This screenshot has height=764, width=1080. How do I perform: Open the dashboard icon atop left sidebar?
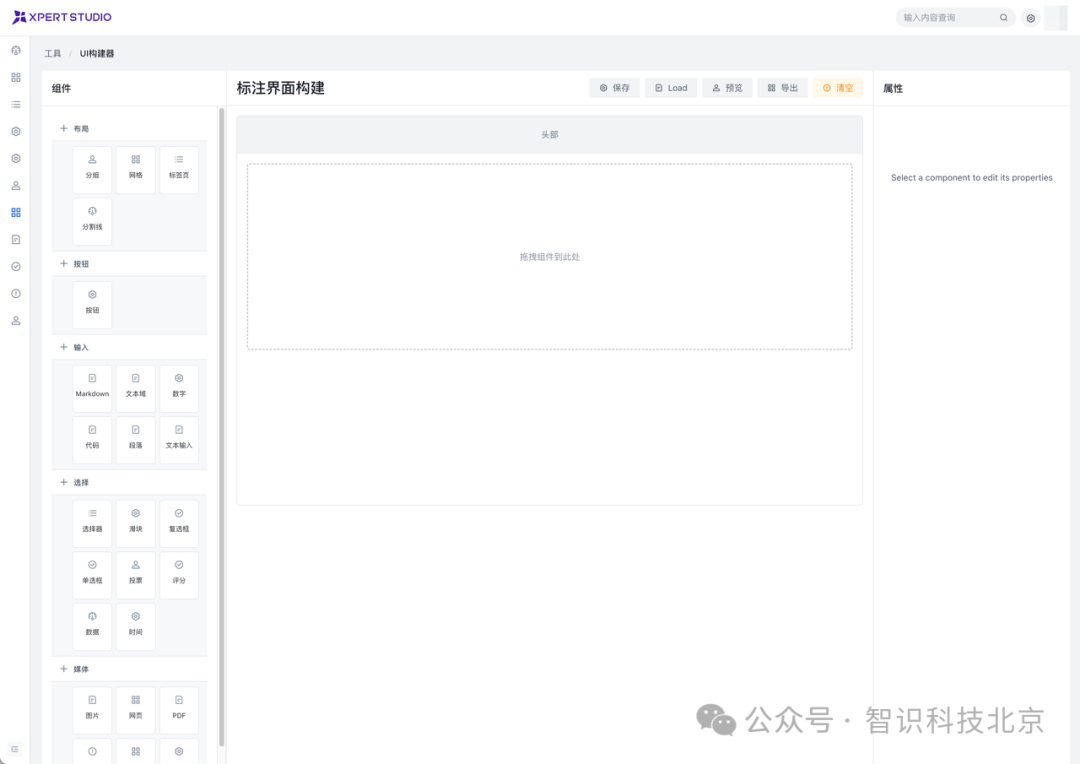(x=16, y=50)
